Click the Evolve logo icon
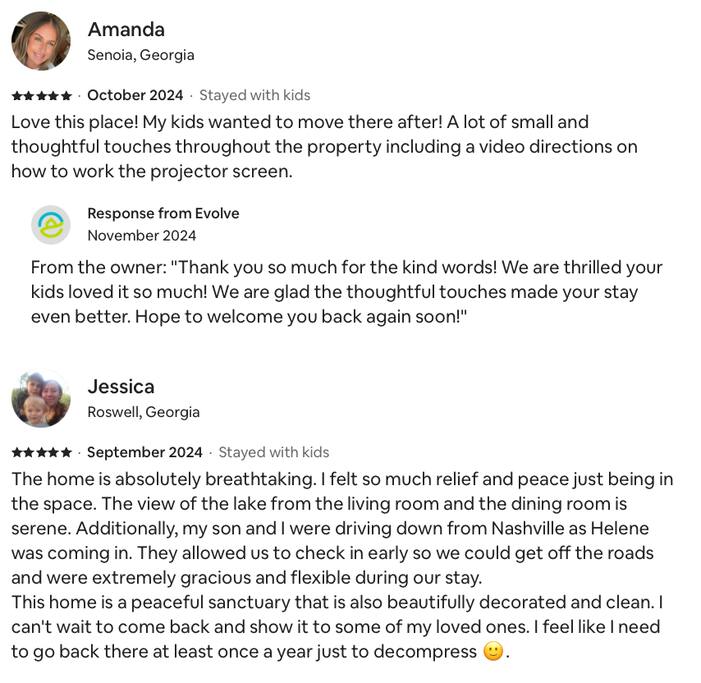Screen dimensions: 701x683 [x=51, y=225]
